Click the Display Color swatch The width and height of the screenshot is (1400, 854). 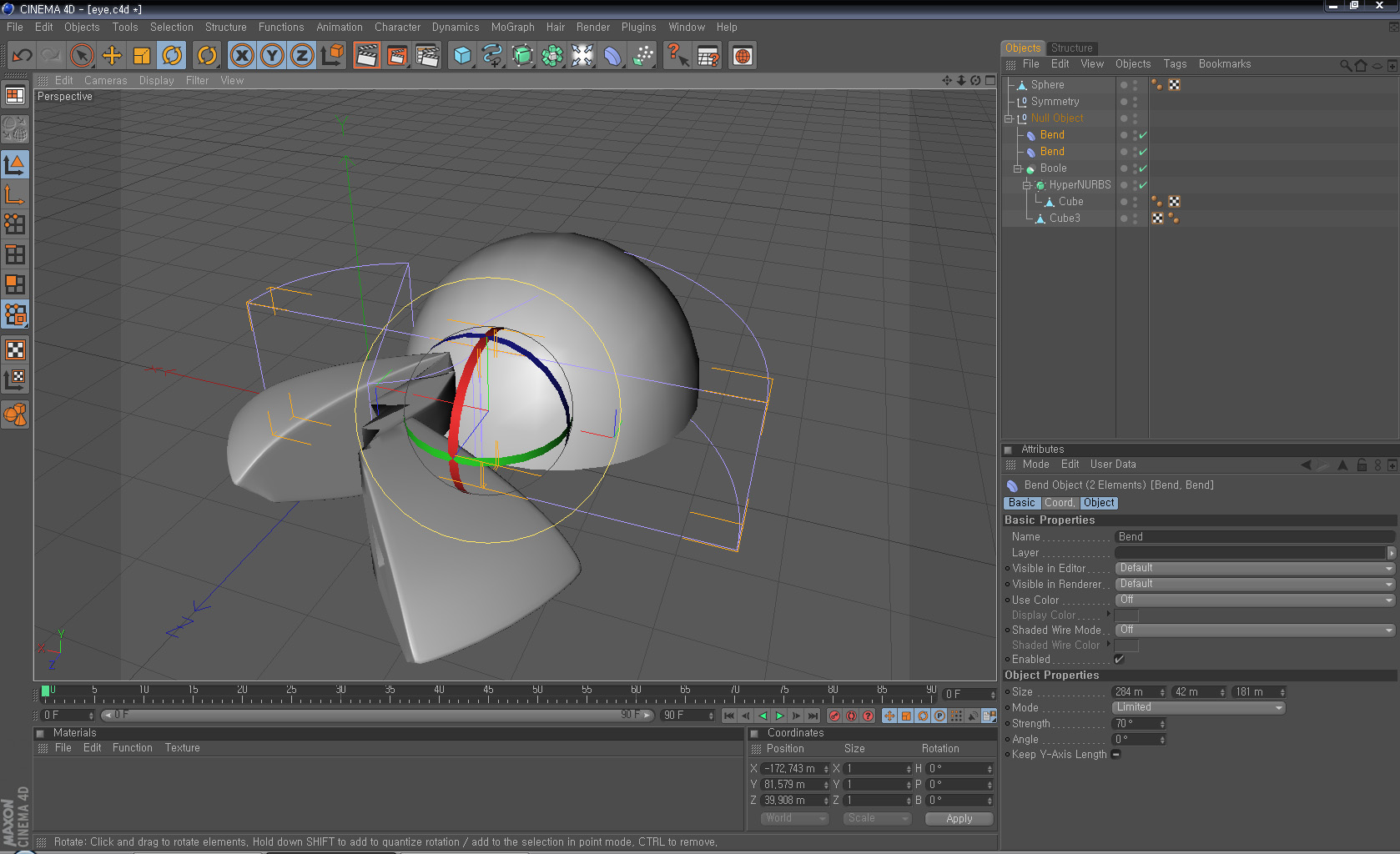[x=1126, y=615]
